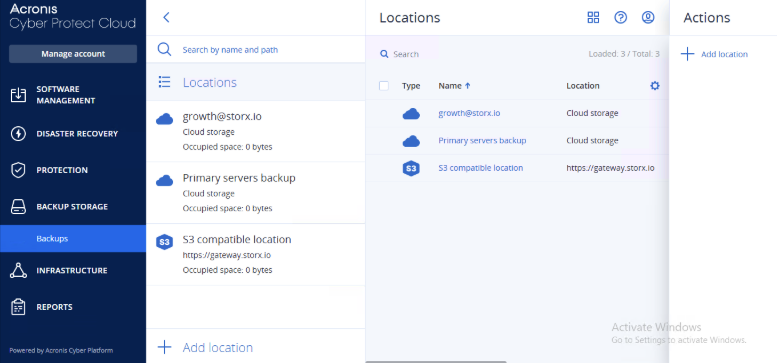The height and width of the screenshot is (363, 777).
Task: Open S3 compatible location link in table
Action: coord(481,168)
